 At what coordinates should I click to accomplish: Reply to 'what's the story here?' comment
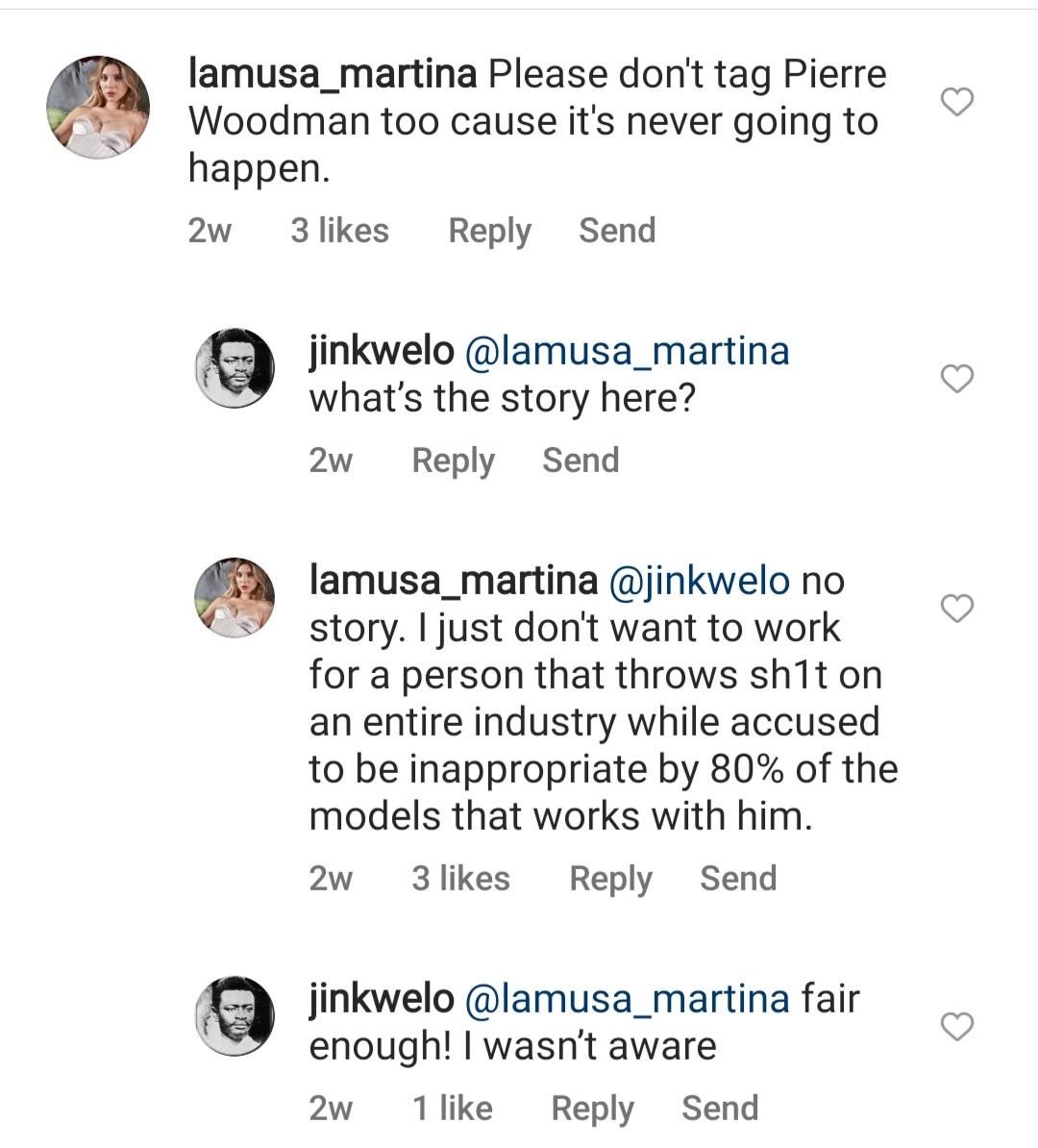pos(453,461)
